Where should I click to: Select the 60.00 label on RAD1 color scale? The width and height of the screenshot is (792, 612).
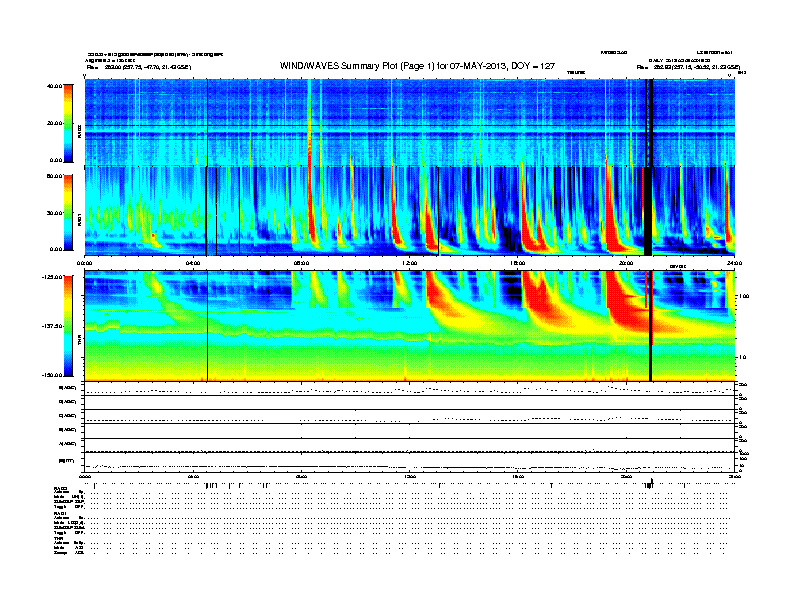click(54, 176)
